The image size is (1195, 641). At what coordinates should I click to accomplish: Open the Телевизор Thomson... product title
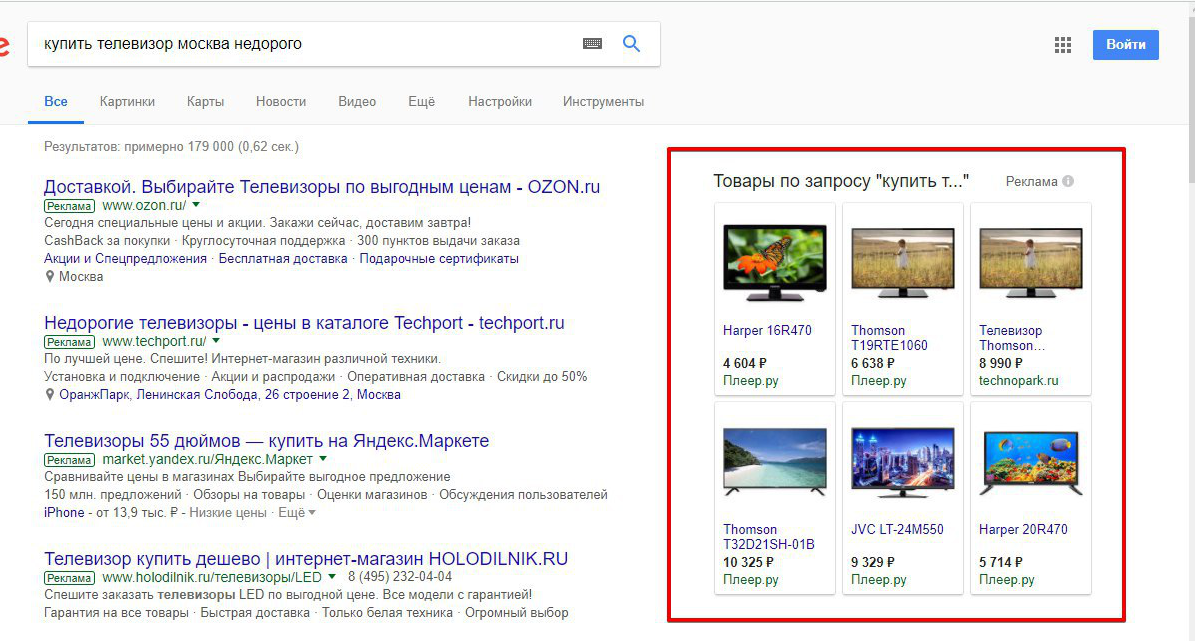pyautogui.click(x=1012, y=338)
